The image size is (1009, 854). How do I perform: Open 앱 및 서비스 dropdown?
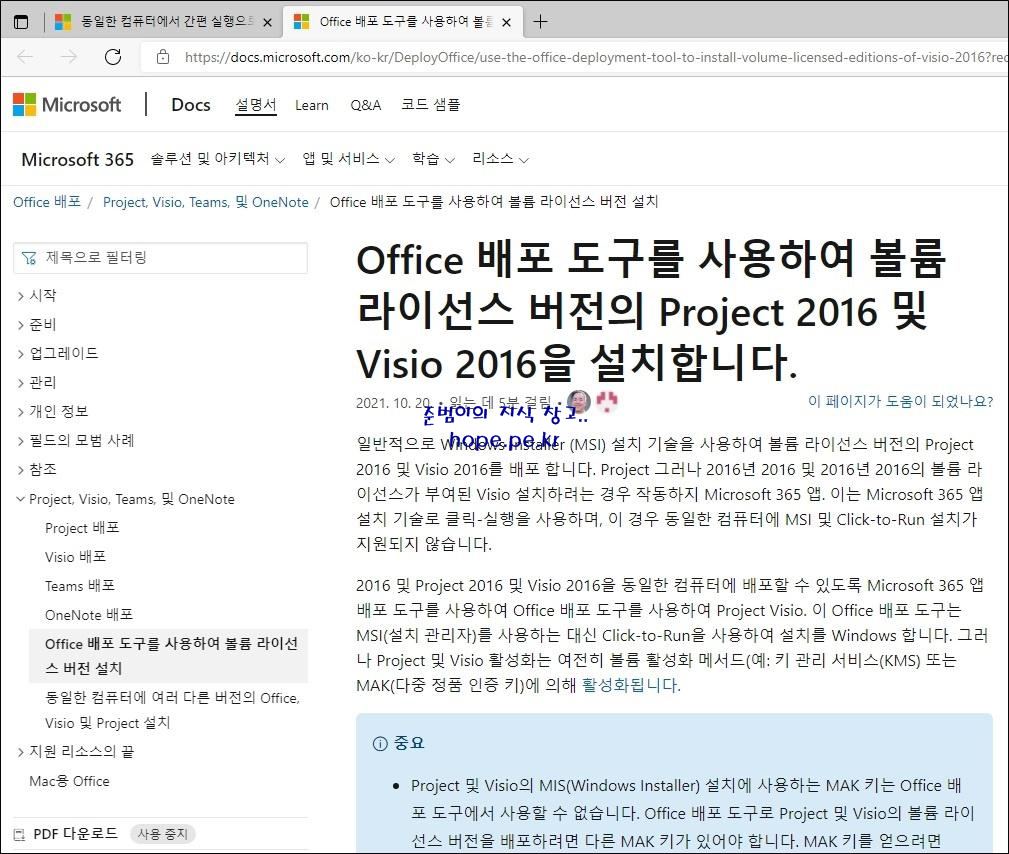click(348, 159)
